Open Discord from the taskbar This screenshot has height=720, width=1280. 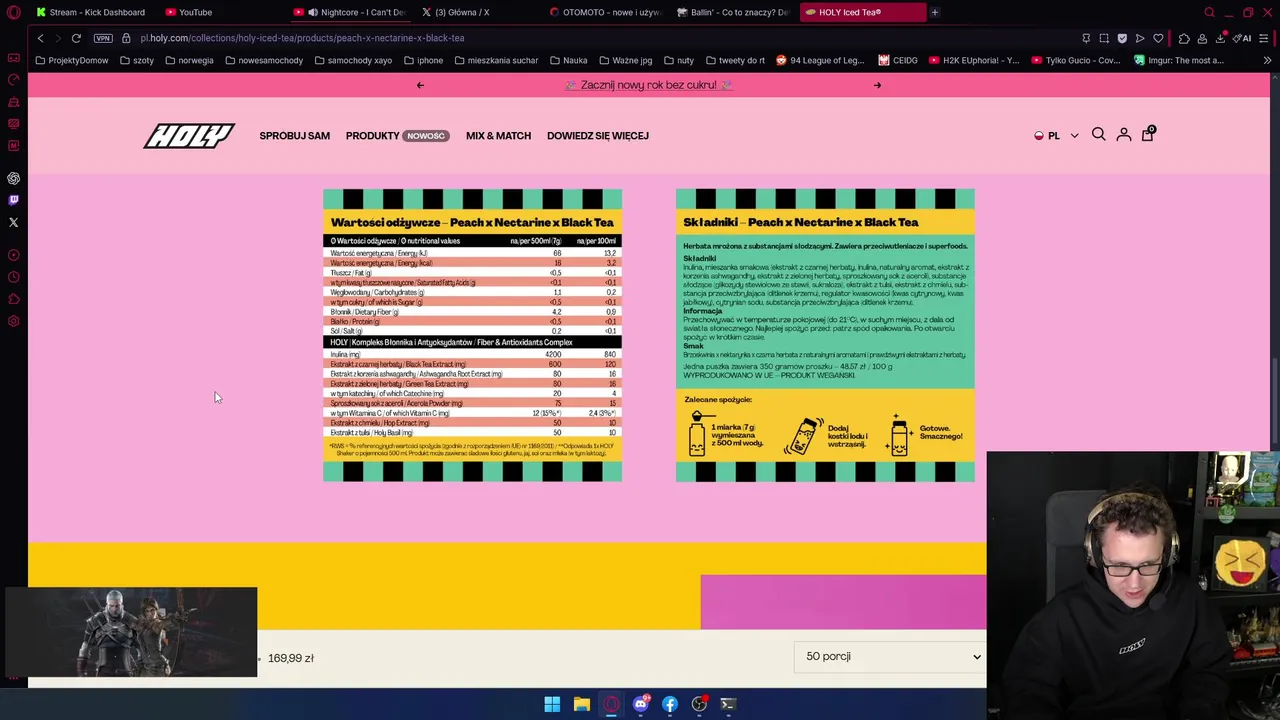(640, 704)
